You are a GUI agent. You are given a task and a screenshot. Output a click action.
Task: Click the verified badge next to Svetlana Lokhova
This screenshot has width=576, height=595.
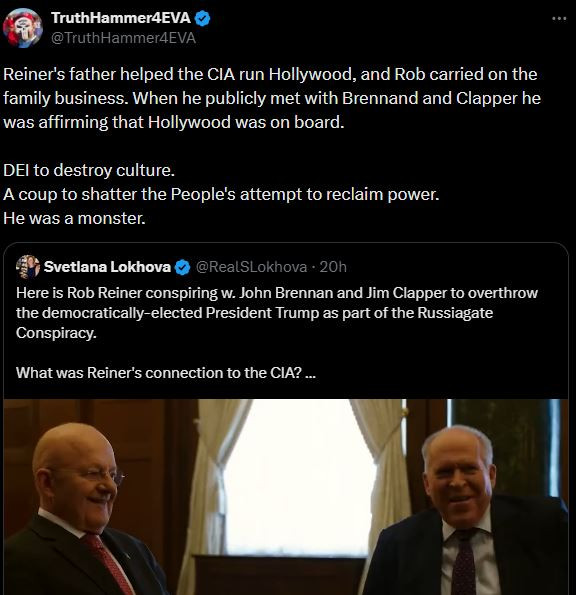click(x=182, y=268)
